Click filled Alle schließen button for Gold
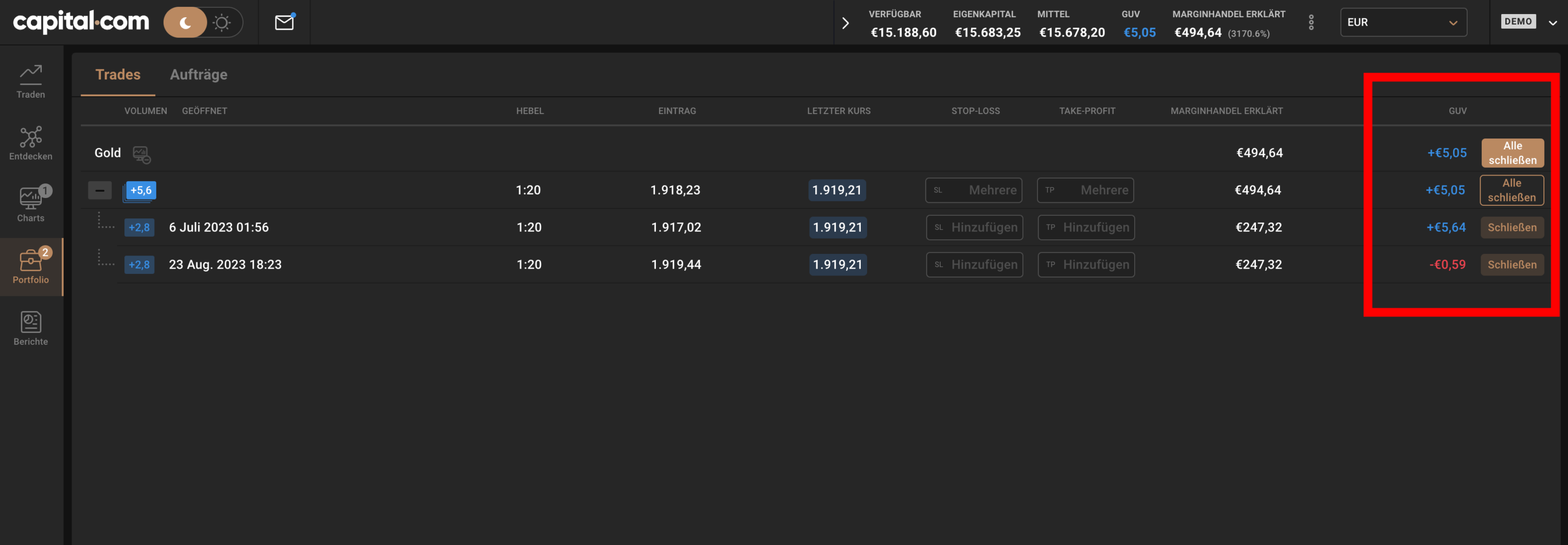 (x=1513, y=153)
